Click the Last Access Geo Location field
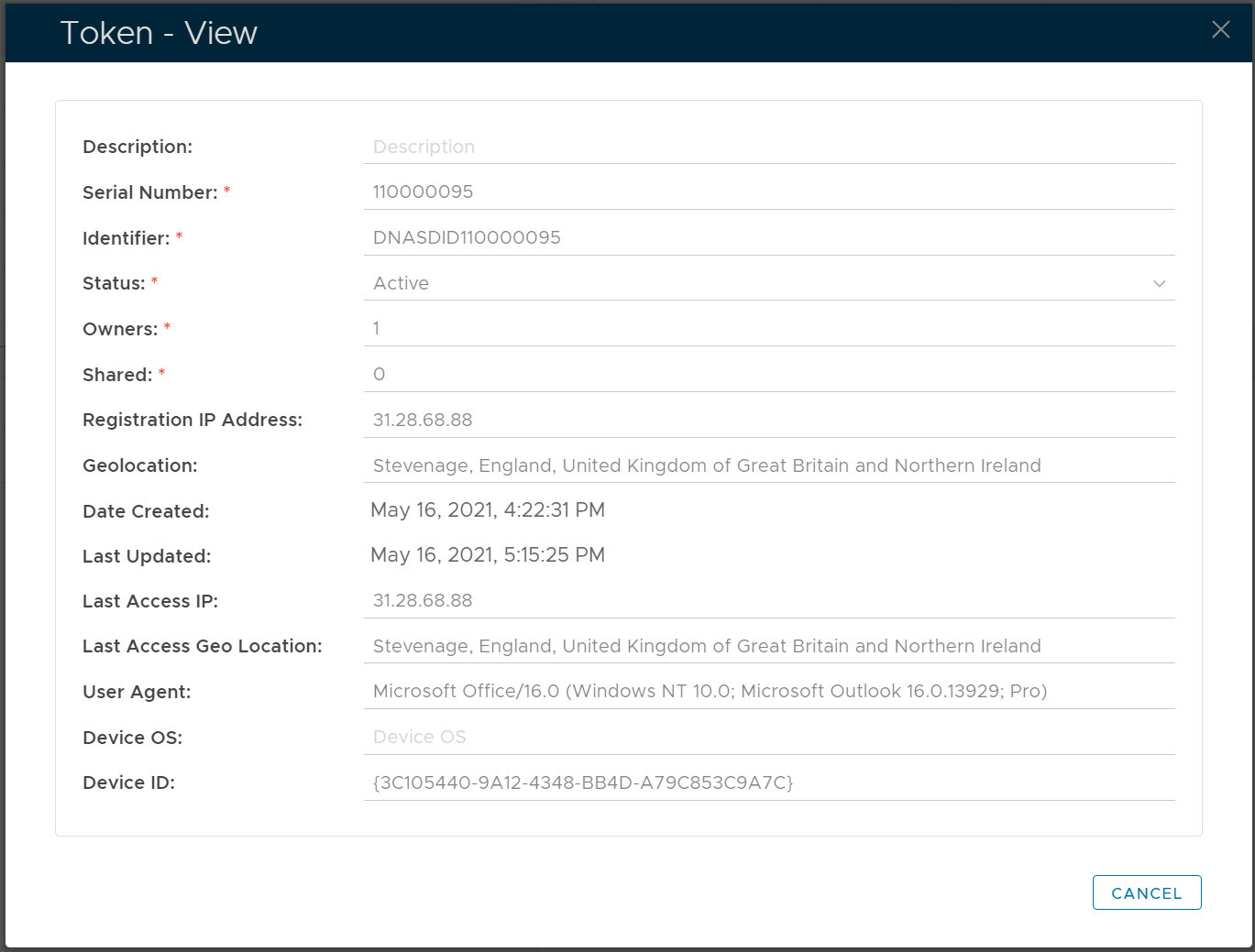 pyautogui.click(x=706, y=646)
